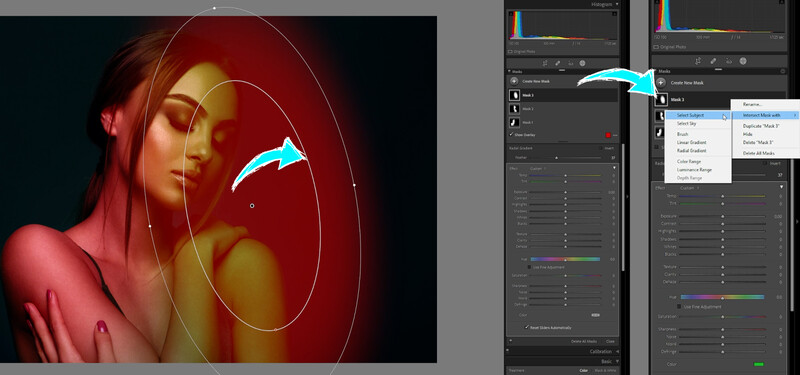Collapse the Masks section triangle in left panel
This screenshot has height=375, width=800.
pyautogui.click(x=509, y=72)
